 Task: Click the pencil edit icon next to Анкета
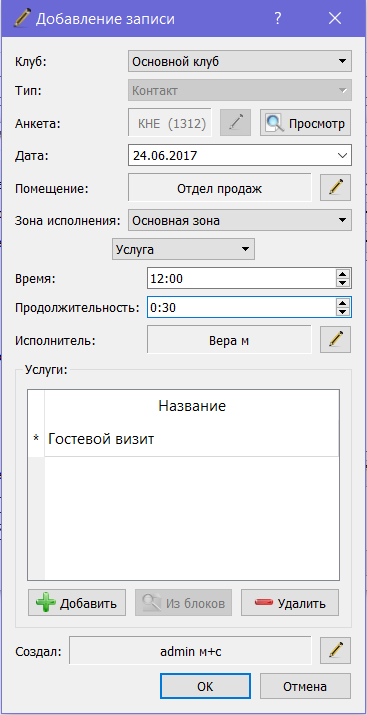click(x=235, y=123)
